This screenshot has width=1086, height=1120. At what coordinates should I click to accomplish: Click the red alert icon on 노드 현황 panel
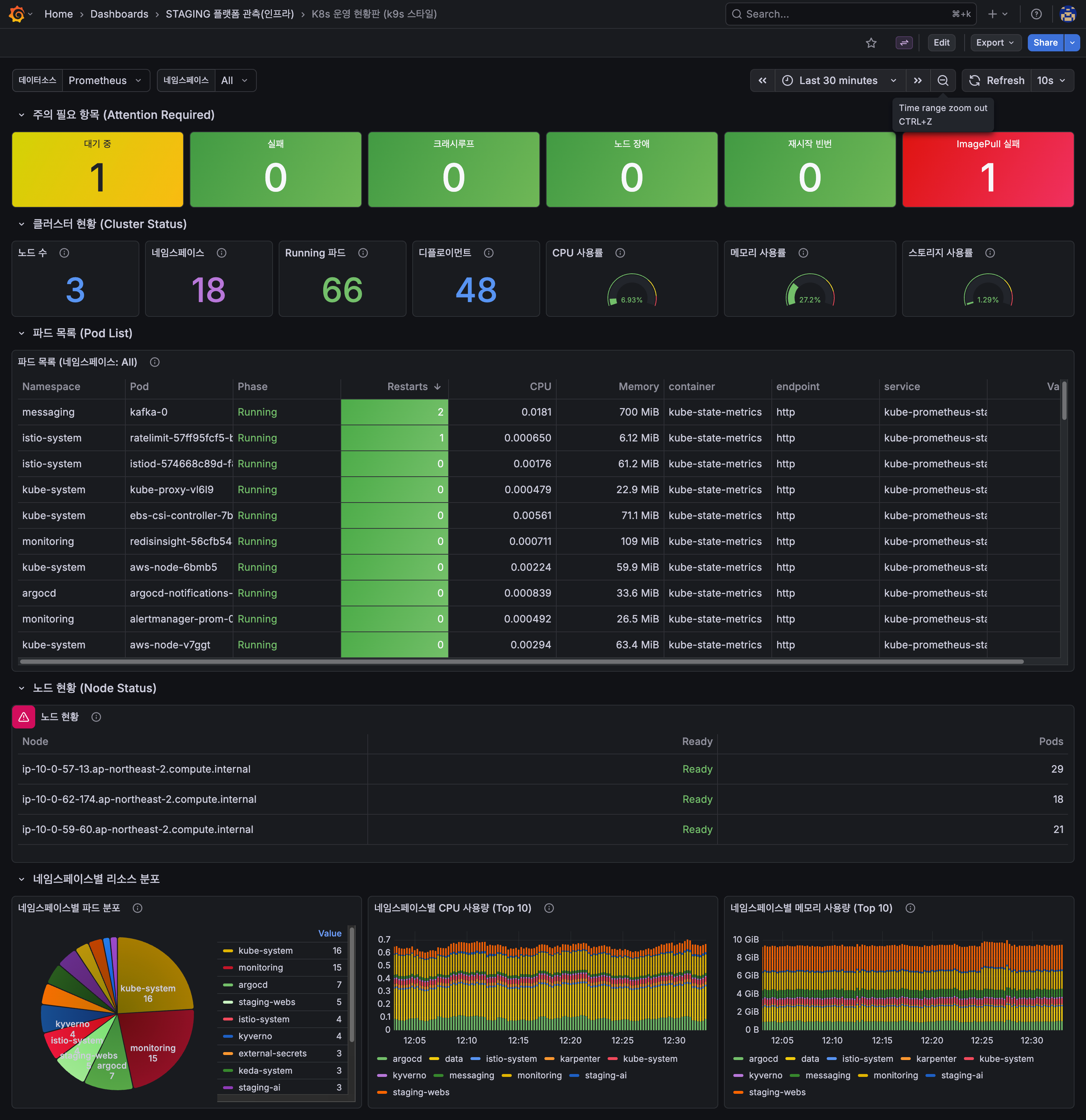tap(23, 717)
